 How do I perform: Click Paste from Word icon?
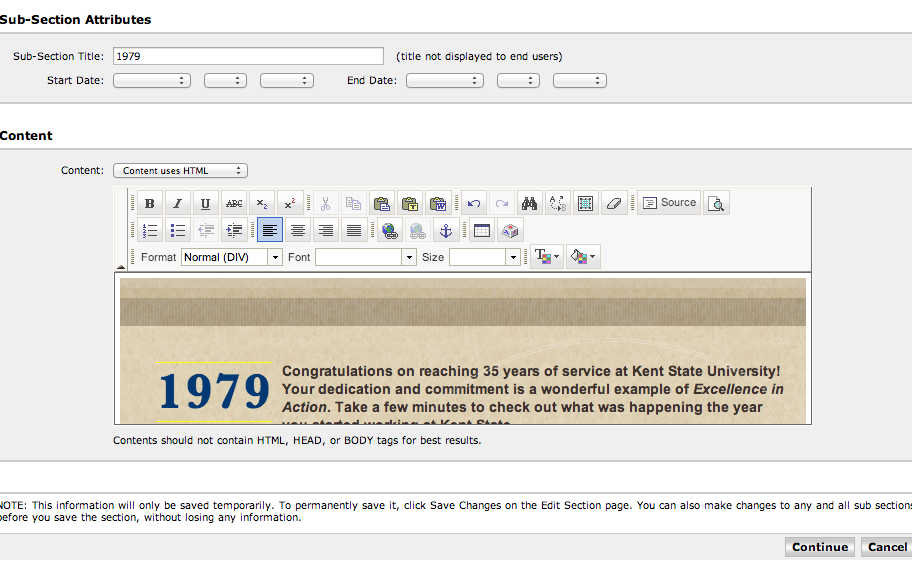(x=437, y=203)
